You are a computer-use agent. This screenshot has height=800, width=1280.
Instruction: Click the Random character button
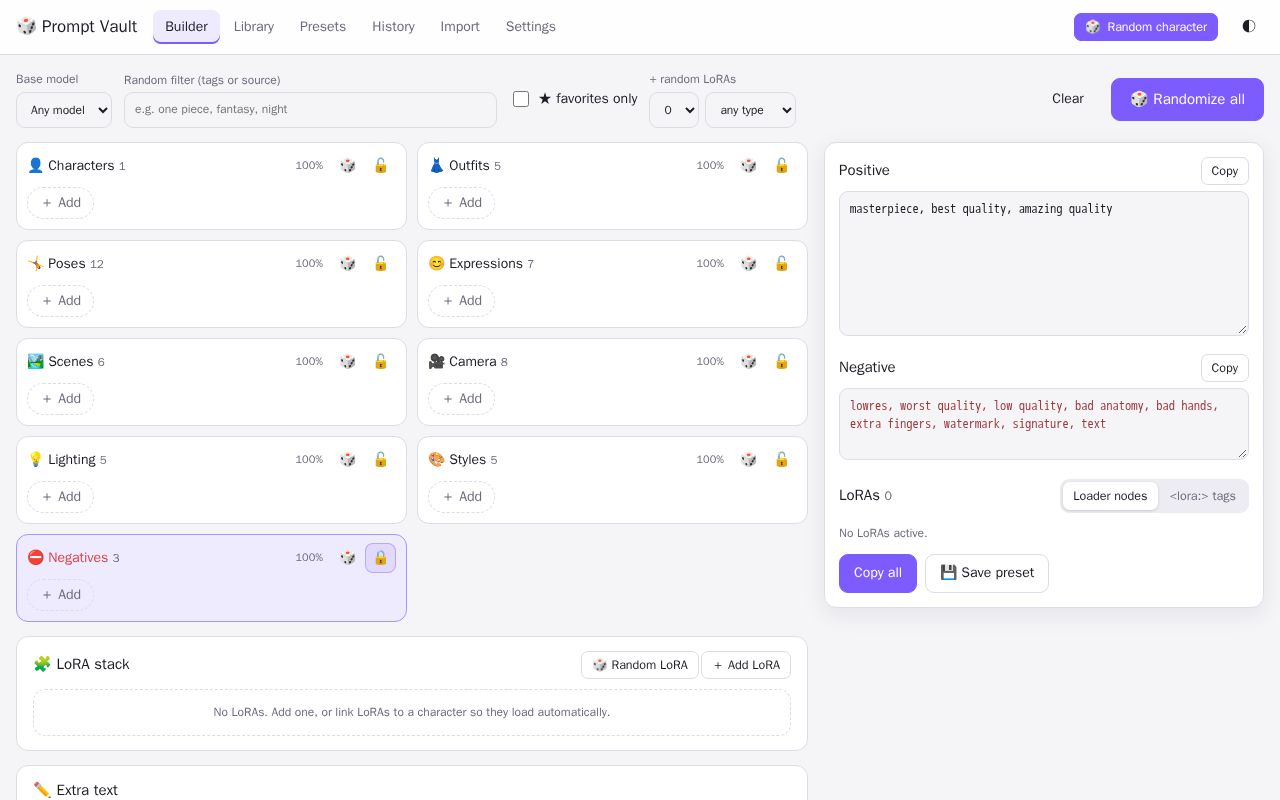click(1146, 27)
